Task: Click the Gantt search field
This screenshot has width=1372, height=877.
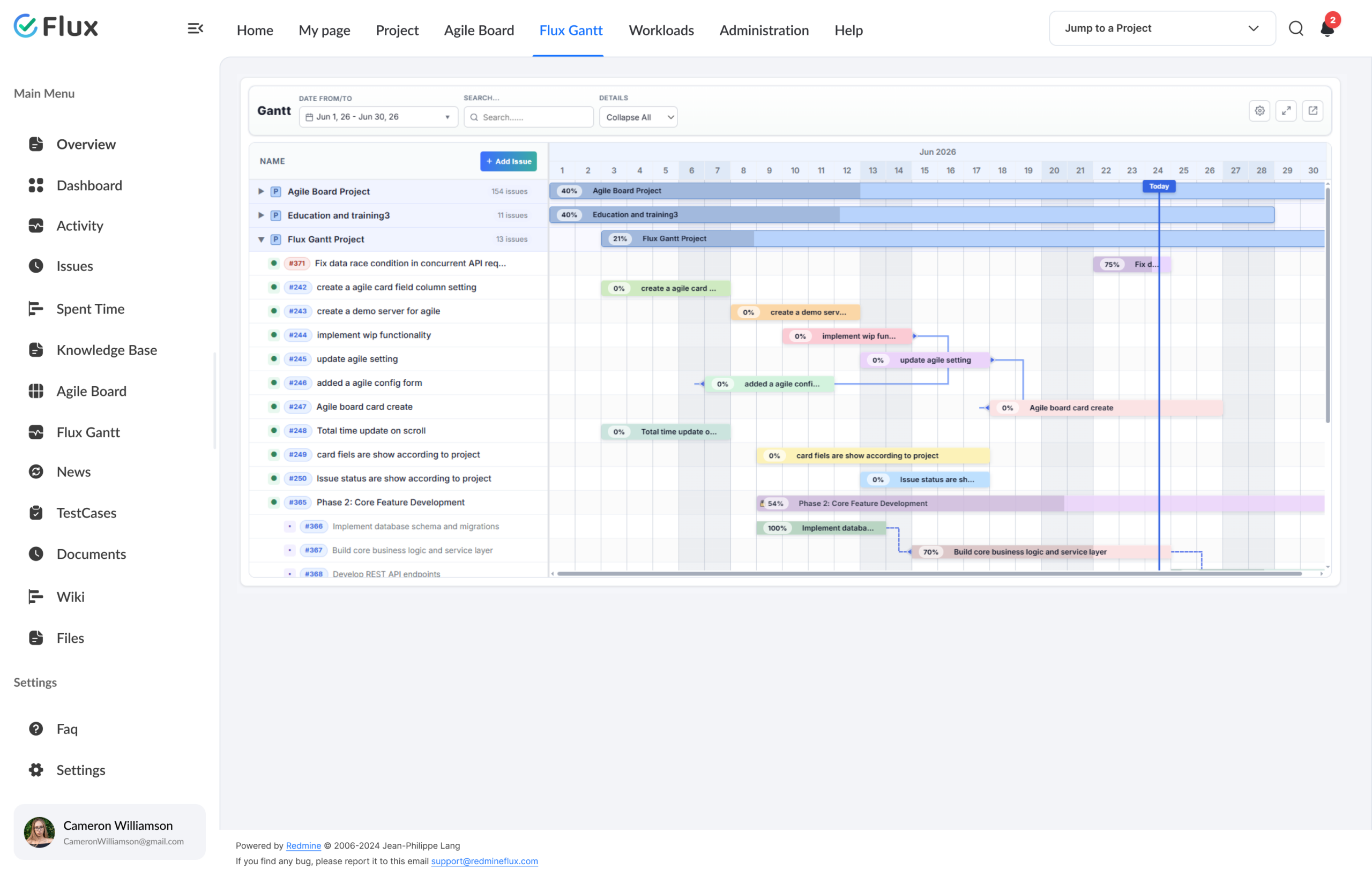Action: (x=528, y=117)
